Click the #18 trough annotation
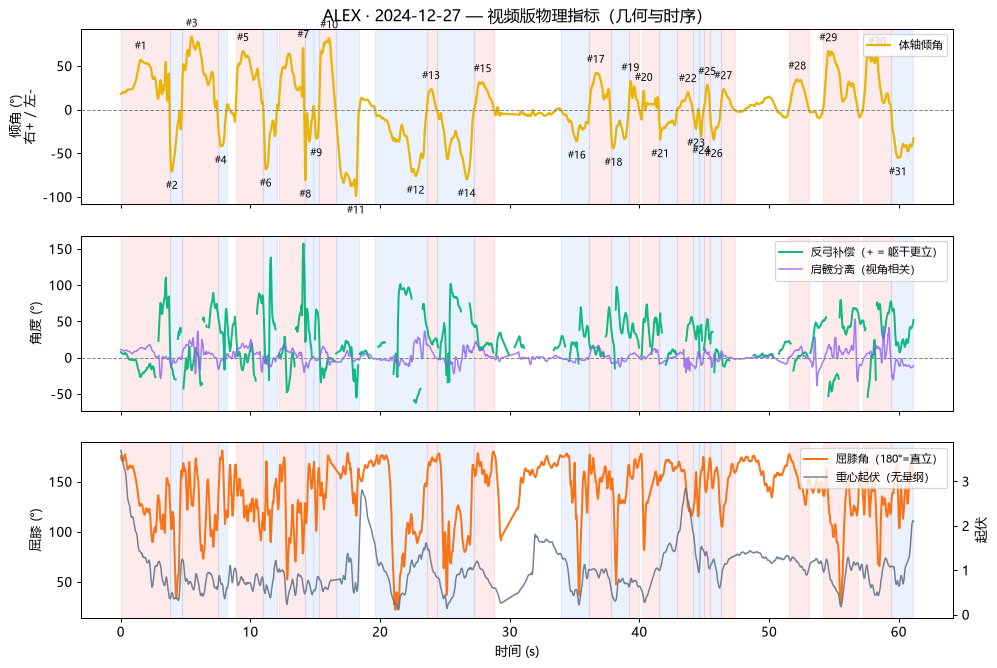 (614, 162)
